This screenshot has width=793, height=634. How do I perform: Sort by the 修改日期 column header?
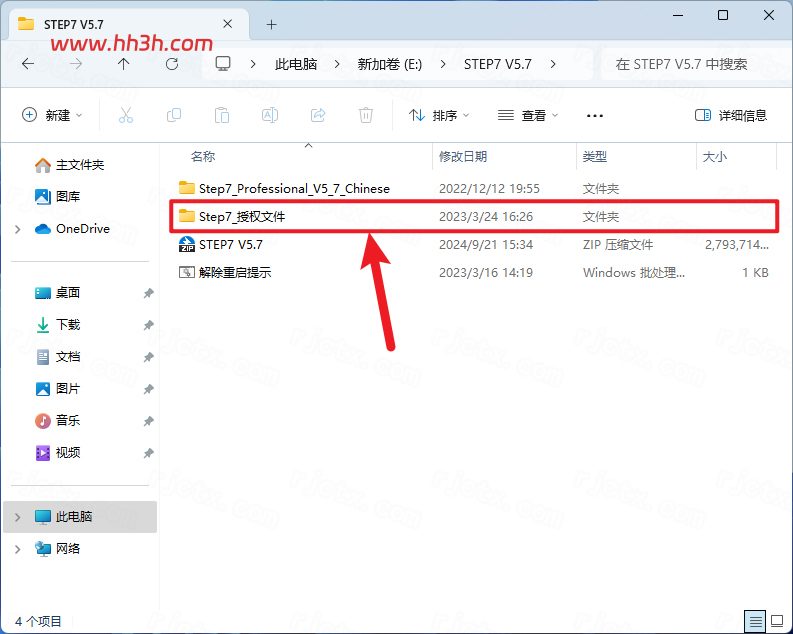(x=463, y=157)
